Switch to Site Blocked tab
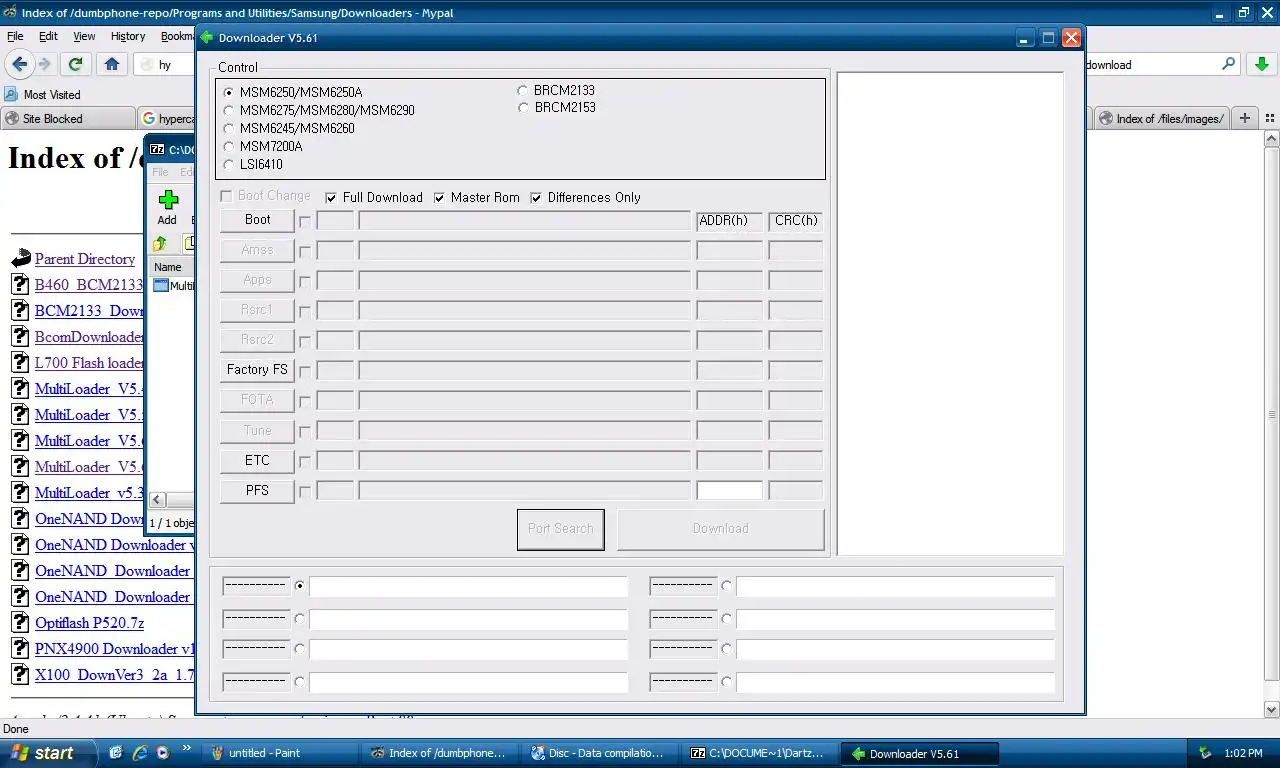Image resolution: width=1280 pixels, height=768 pixels. pyautogui.click(x=68, y=118)
